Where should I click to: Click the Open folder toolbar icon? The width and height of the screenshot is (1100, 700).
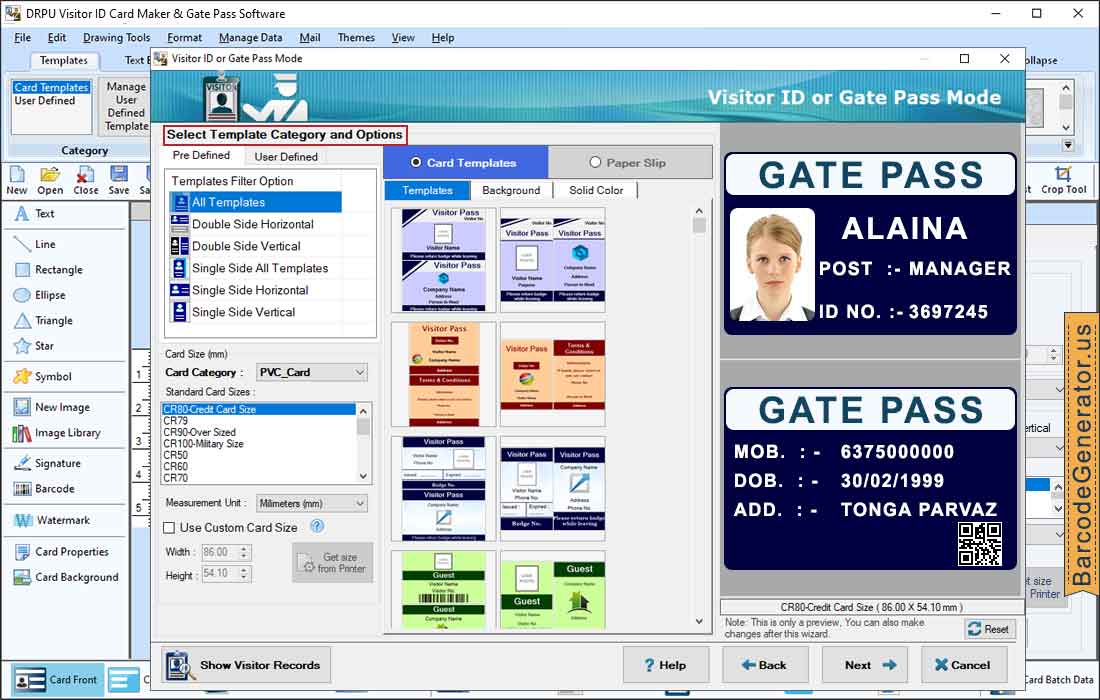(50, 180)
